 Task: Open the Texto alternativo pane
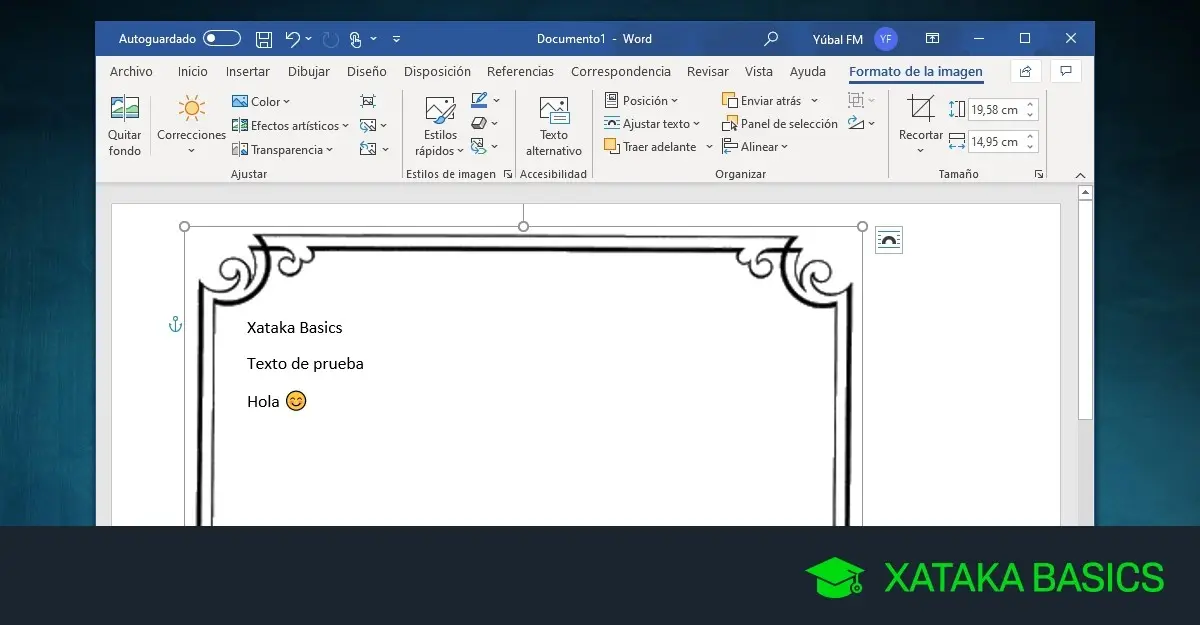tap(553, 126)
